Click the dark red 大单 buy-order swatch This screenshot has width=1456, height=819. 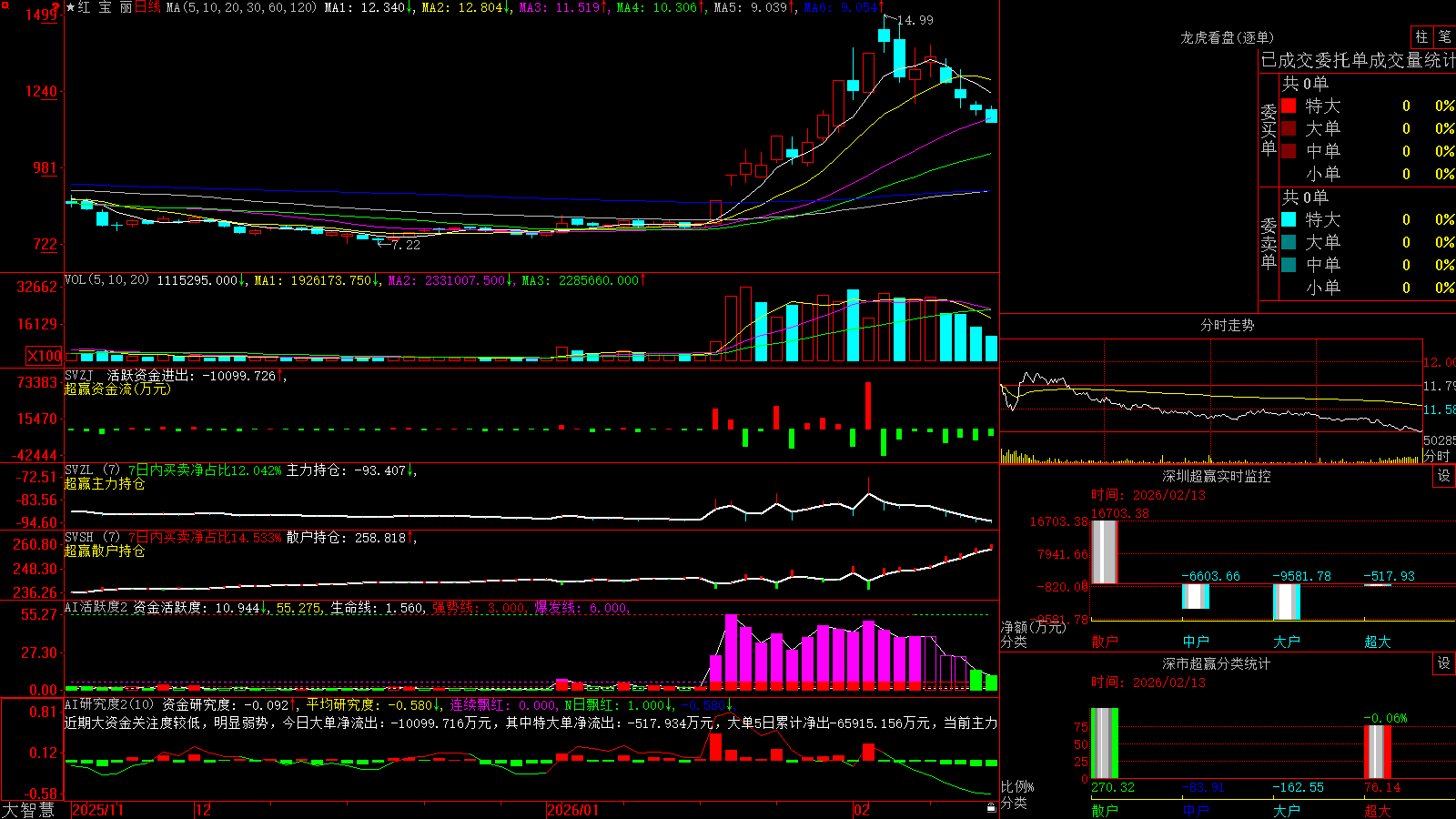(1289, 128)
